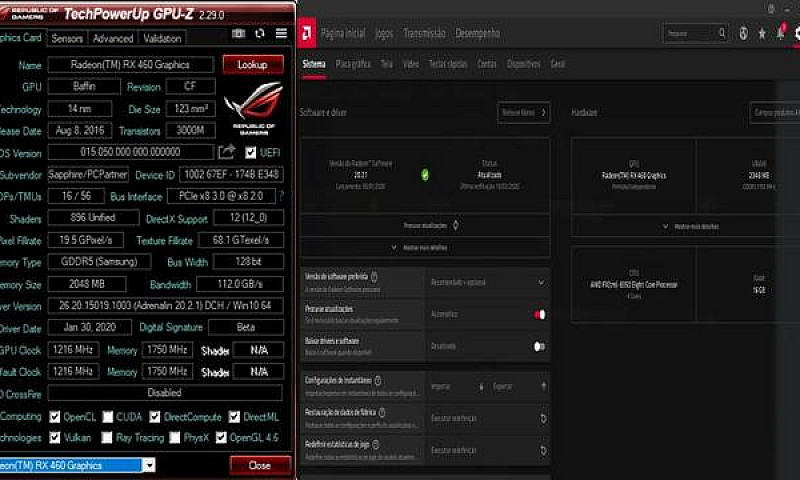Click Executar redefinição for Restauração de fábrica

(454, 418)
